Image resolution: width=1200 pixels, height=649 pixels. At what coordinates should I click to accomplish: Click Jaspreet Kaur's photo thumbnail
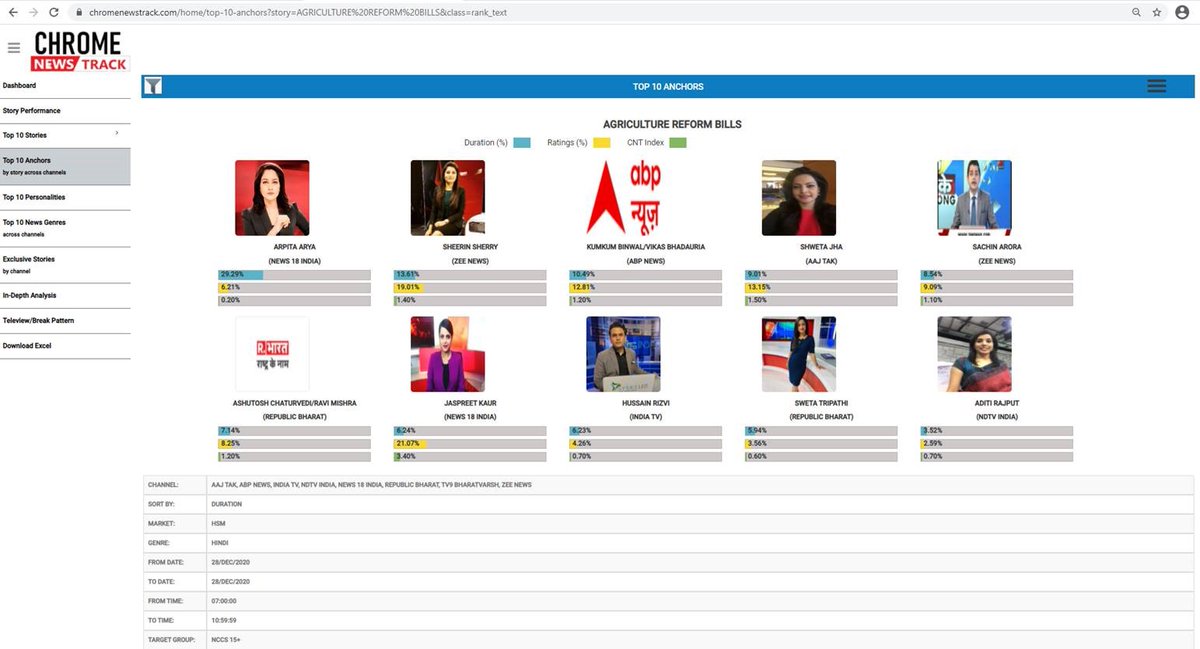pyautogui.click(x=448, y=354)
